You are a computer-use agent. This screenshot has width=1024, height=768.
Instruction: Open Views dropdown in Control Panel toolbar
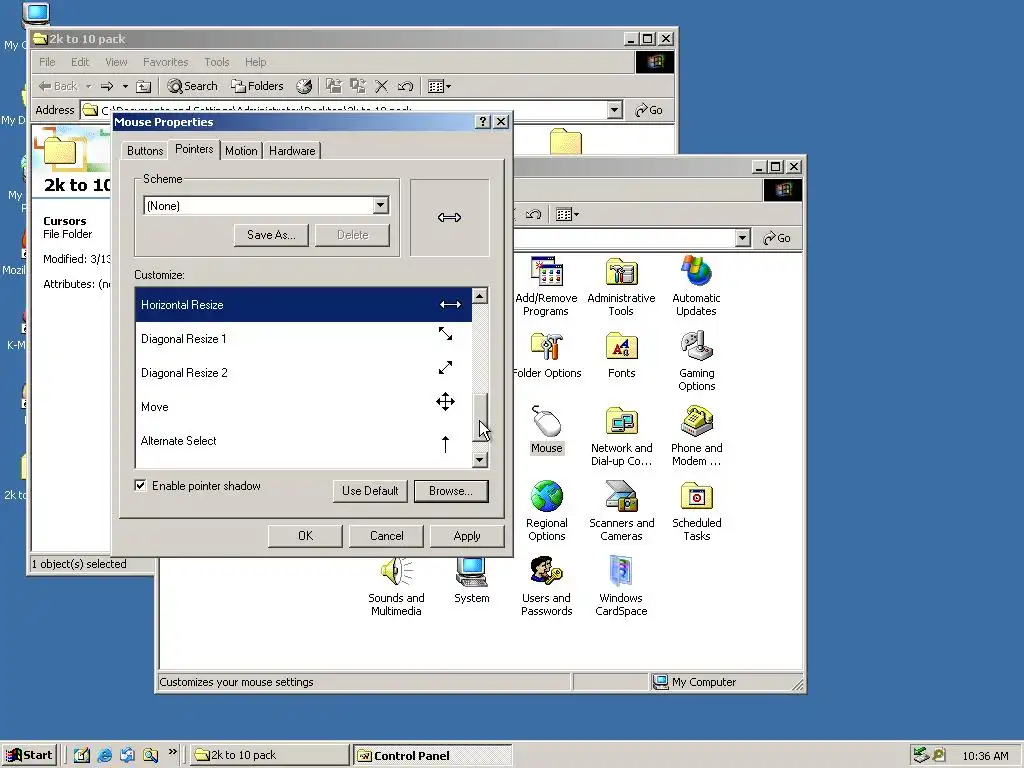tap(567, 214)
